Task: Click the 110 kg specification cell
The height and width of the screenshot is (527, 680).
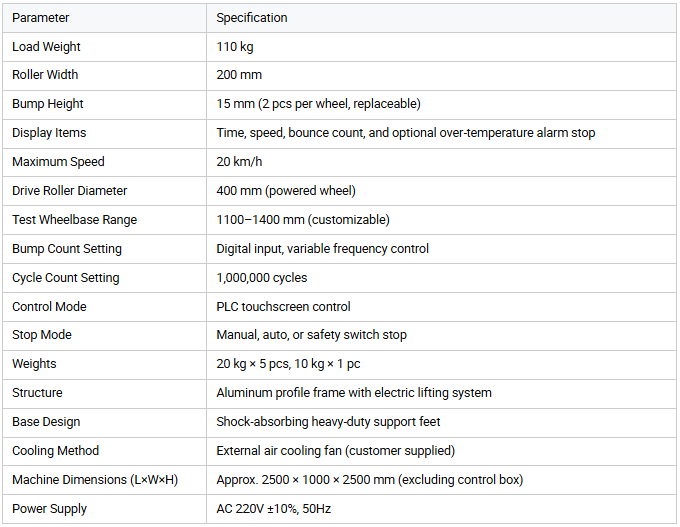Action: [x=235, y=47]
